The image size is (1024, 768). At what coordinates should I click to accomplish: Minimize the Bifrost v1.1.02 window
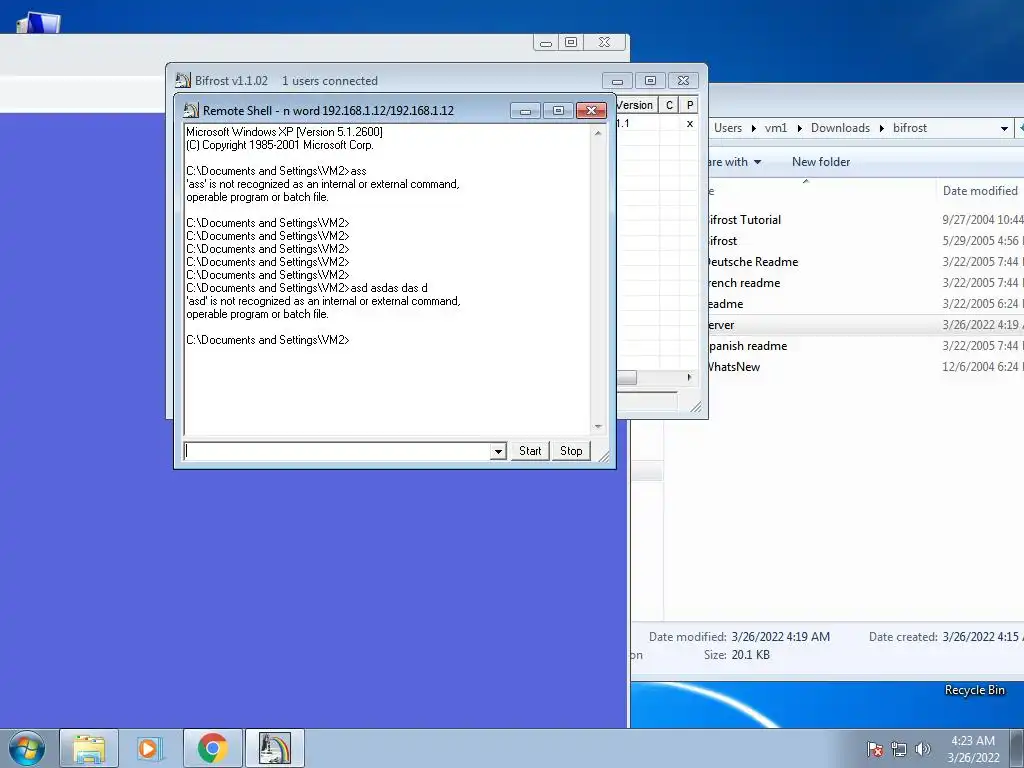617,80
